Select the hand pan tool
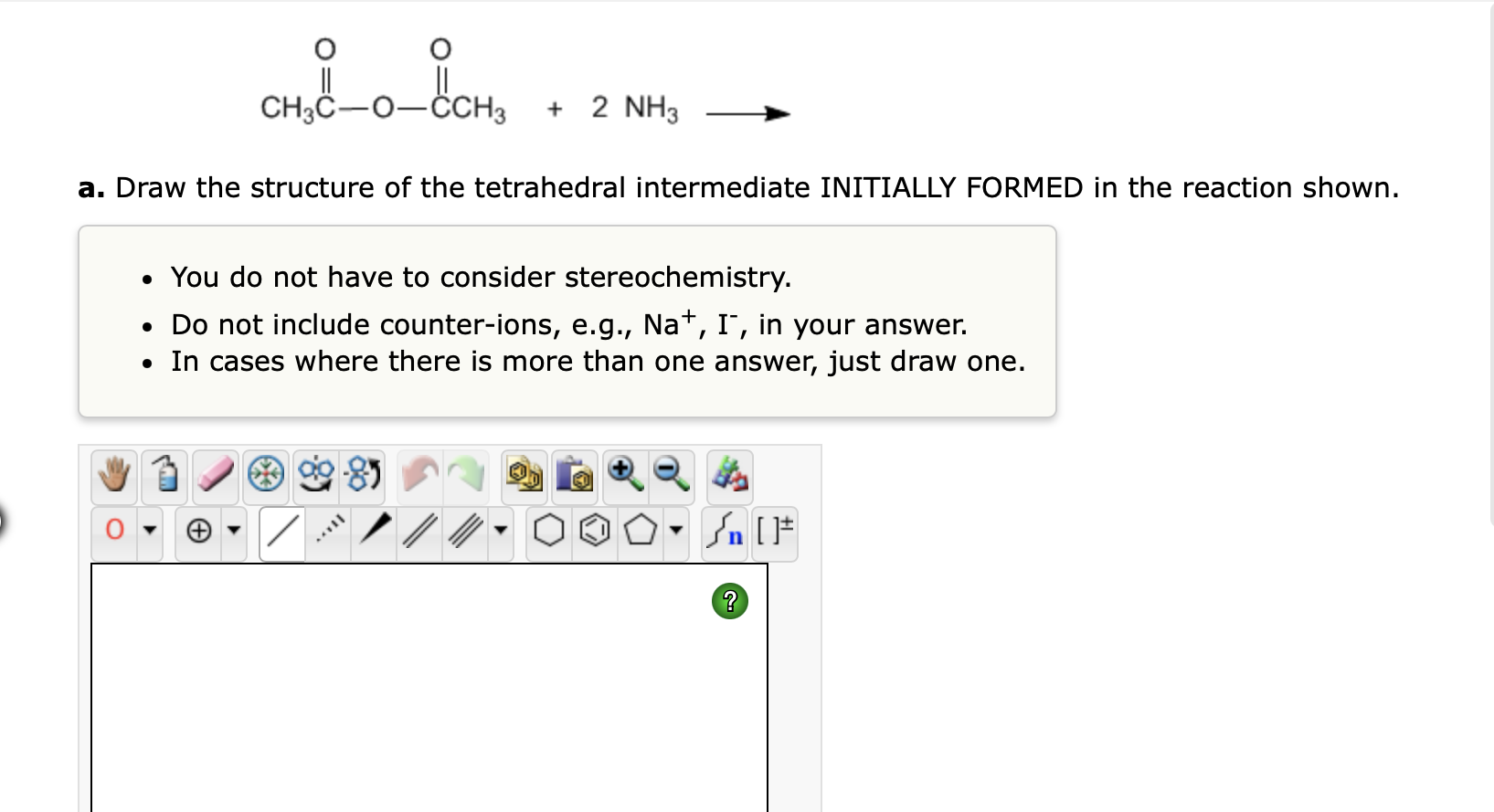Viewport: 1494px width, 812px height. tap(114, 477)
